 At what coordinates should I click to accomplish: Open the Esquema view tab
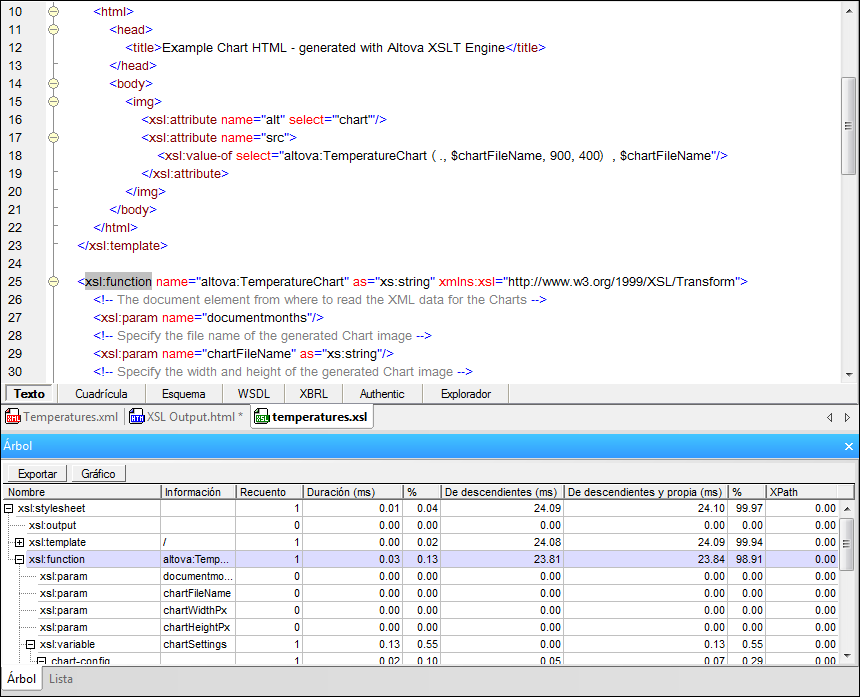[183, 394]
